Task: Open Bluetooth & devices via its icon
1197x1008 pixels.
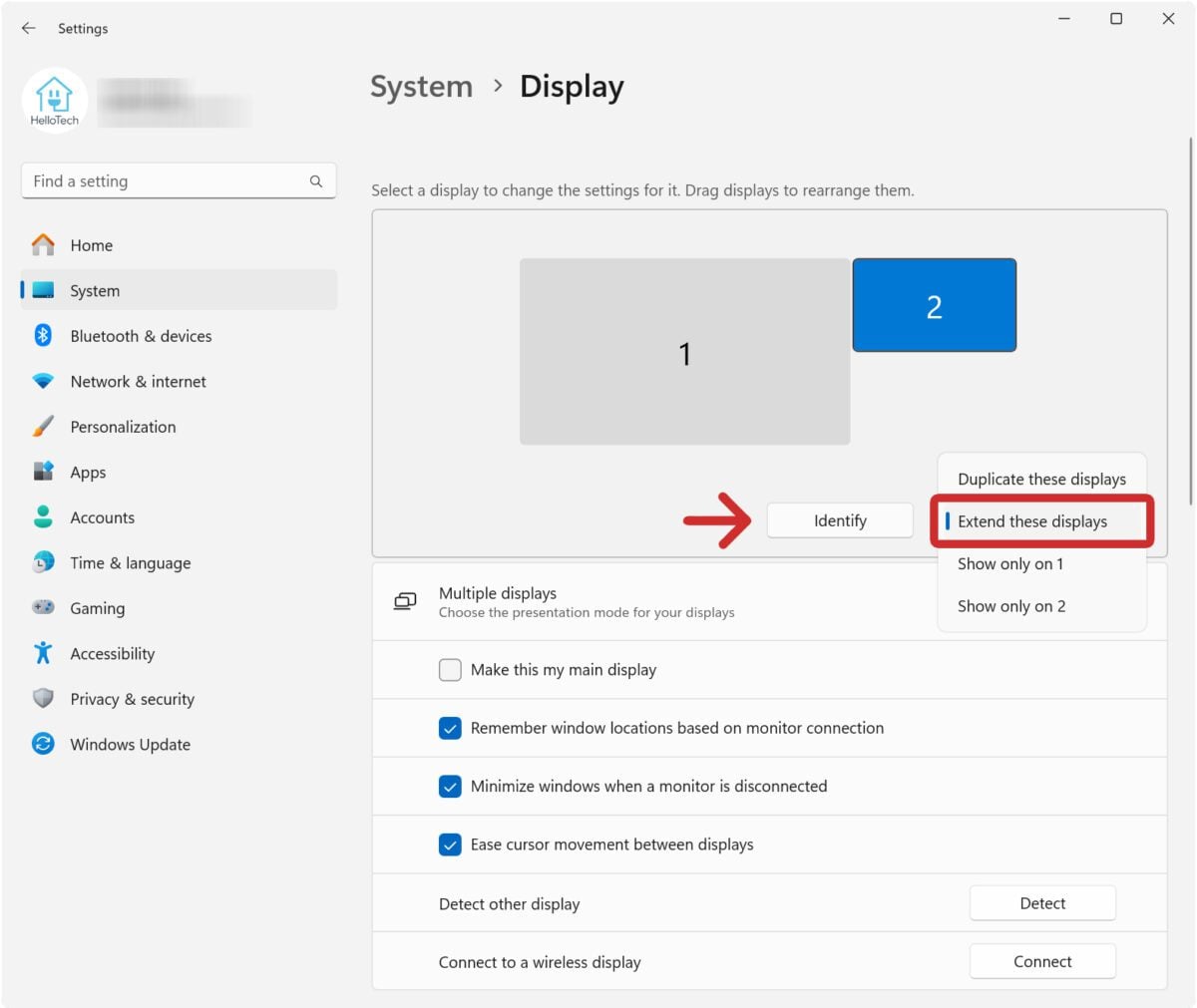Action: 43,336
